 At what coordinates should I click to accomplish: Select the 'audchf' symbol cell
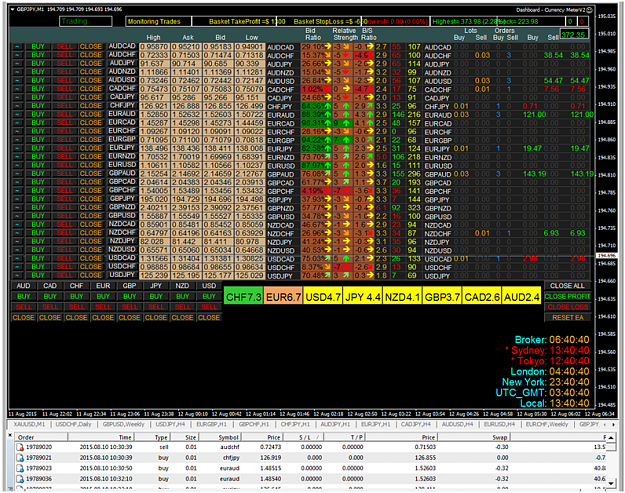point(230,447)
